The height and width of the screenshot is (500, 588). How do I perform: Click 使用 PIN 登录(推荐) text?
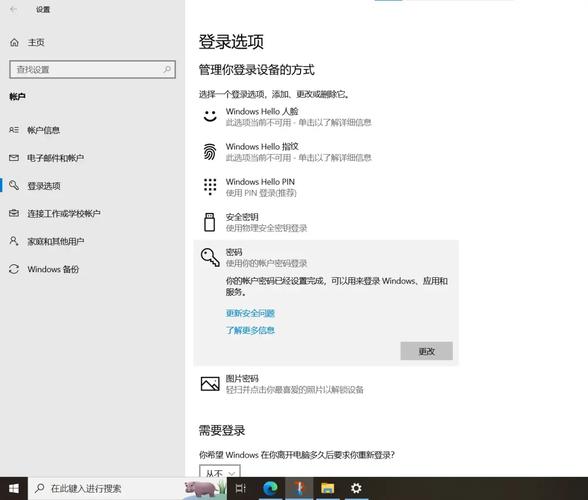pos(261,193)
